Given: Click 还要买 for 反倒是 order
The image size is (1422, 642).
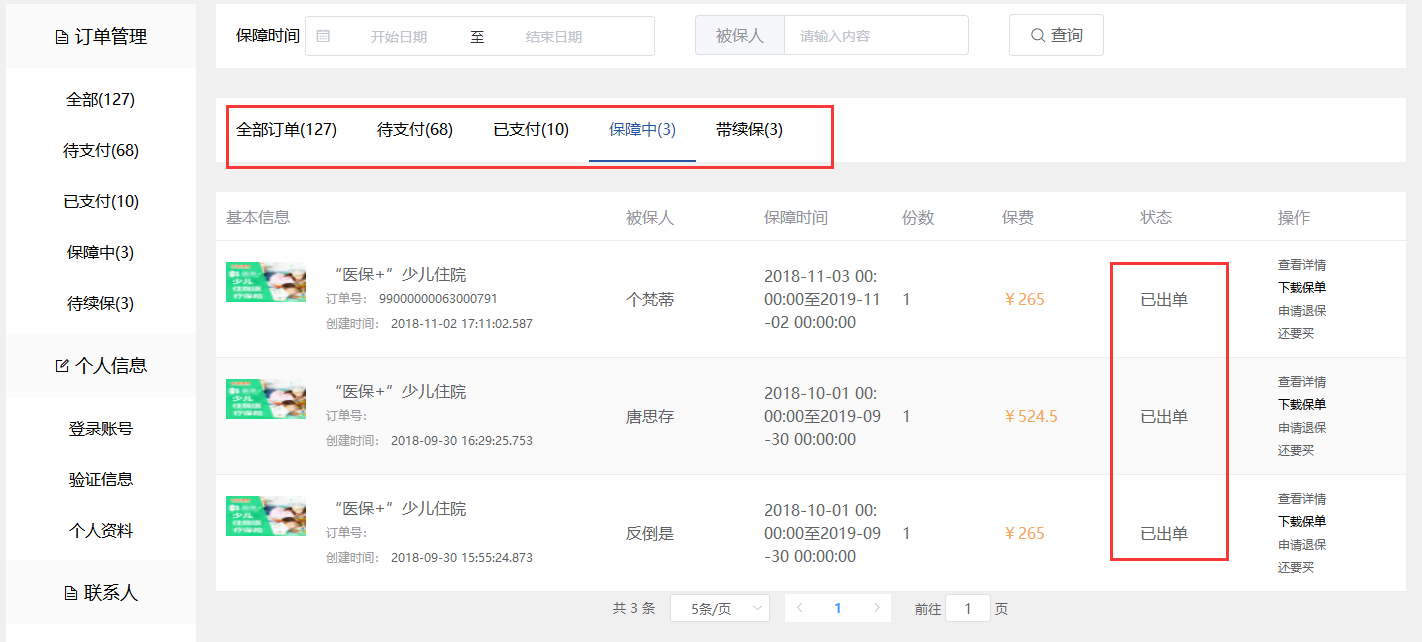Looking at the screenshot, I should click(x=1296, y=568).
